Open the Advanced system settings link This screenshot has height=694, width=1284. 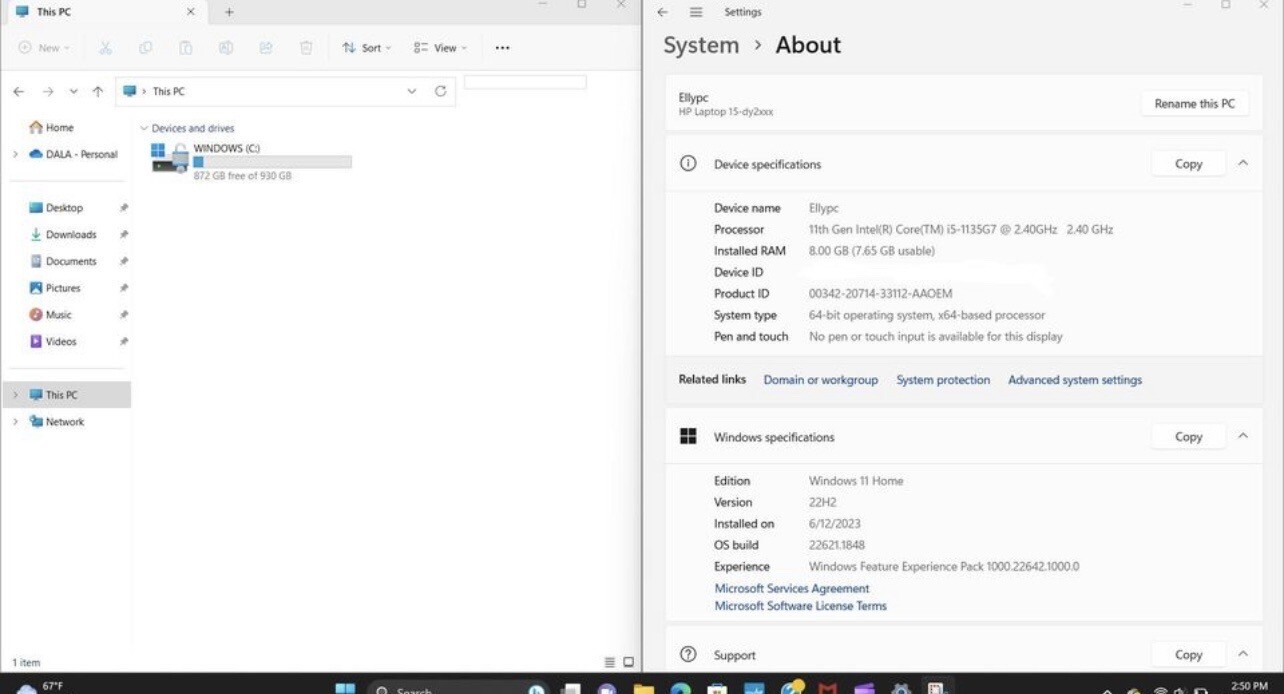[1075, 380]
